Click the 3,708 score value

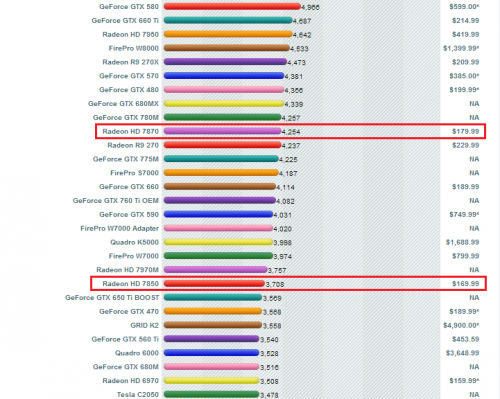point(275,284)
